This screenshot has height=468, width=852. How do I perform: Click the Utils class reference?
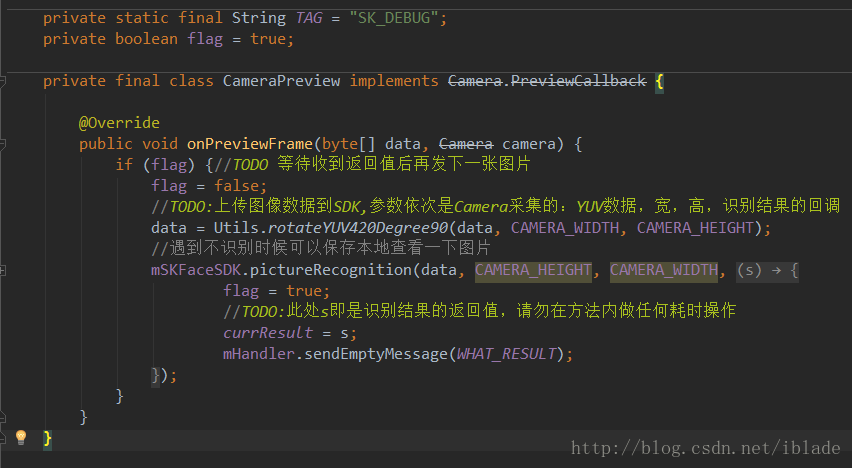236,228
